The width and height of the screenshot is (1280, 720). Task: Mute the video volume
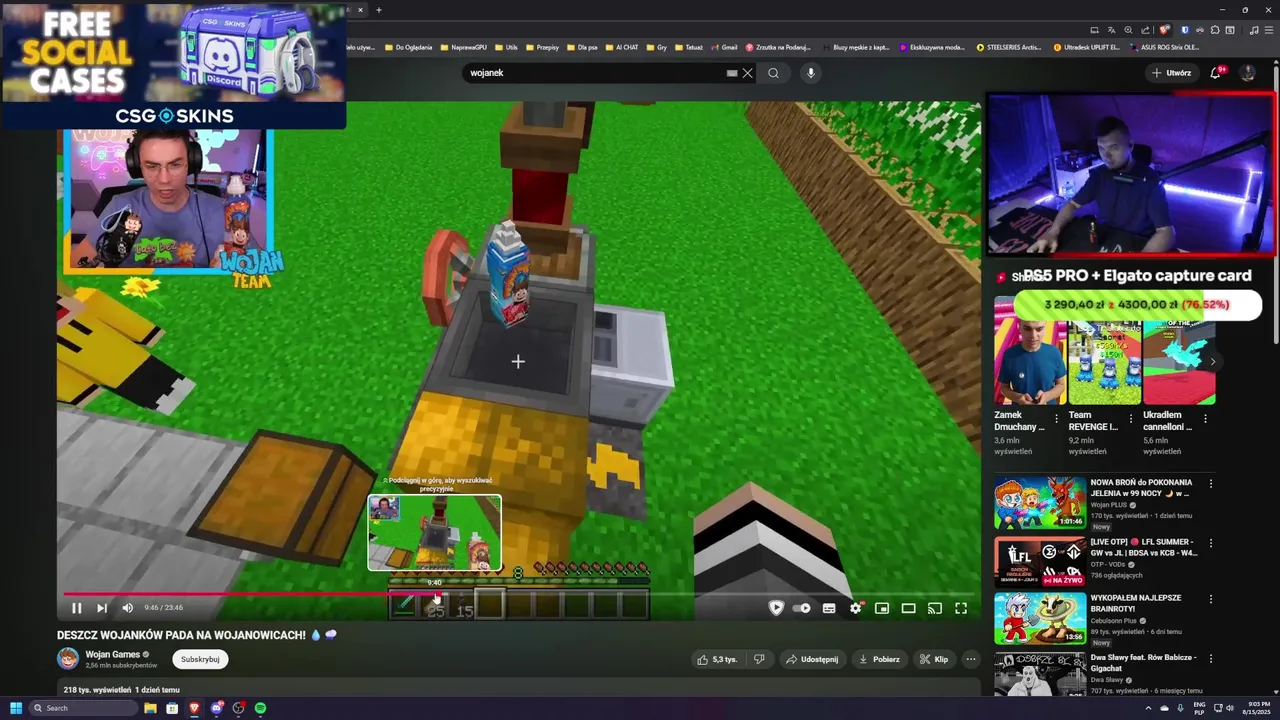tap(127, 608)
